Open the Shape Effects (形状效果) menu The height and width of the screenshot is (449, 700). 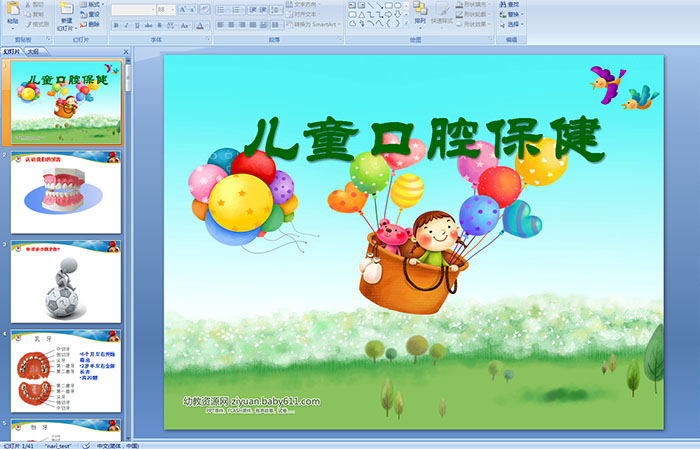tap(473, 24)
